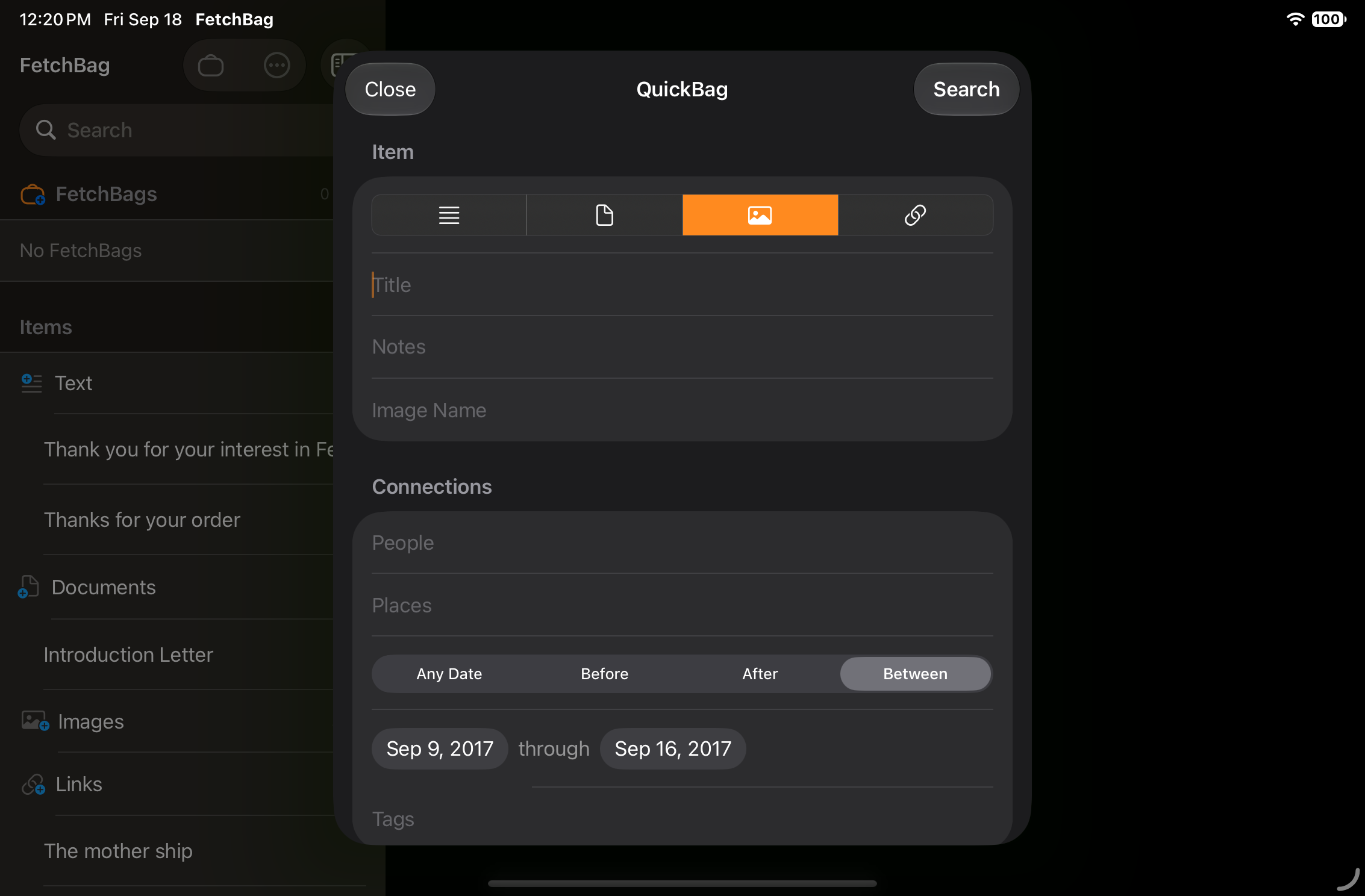1365x896 pixels.
Task: Focus the Image Name field
Action: (x=682, y=410)
